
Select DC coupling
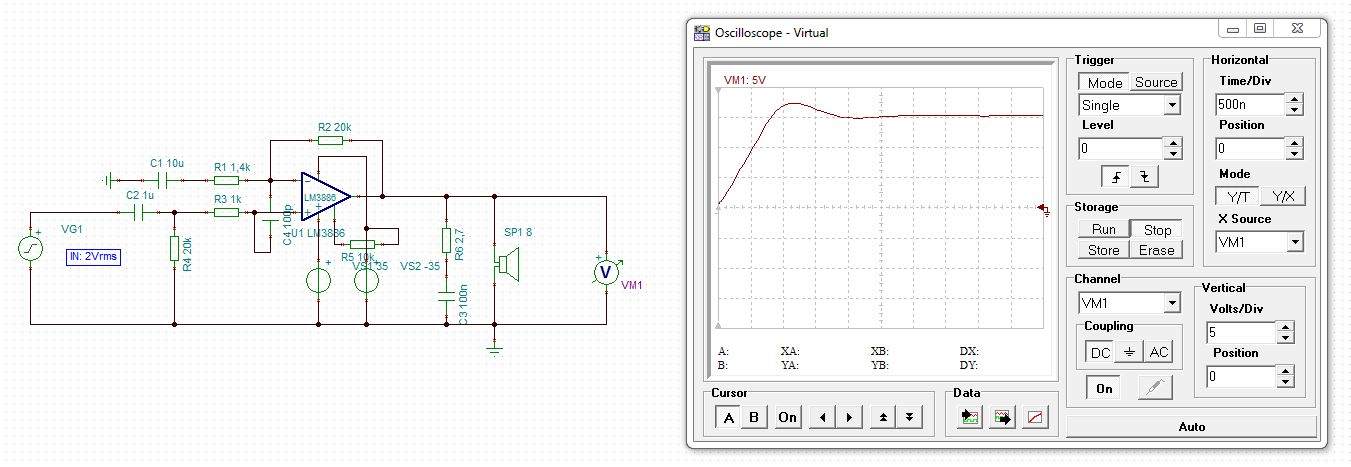point(1100,352)
